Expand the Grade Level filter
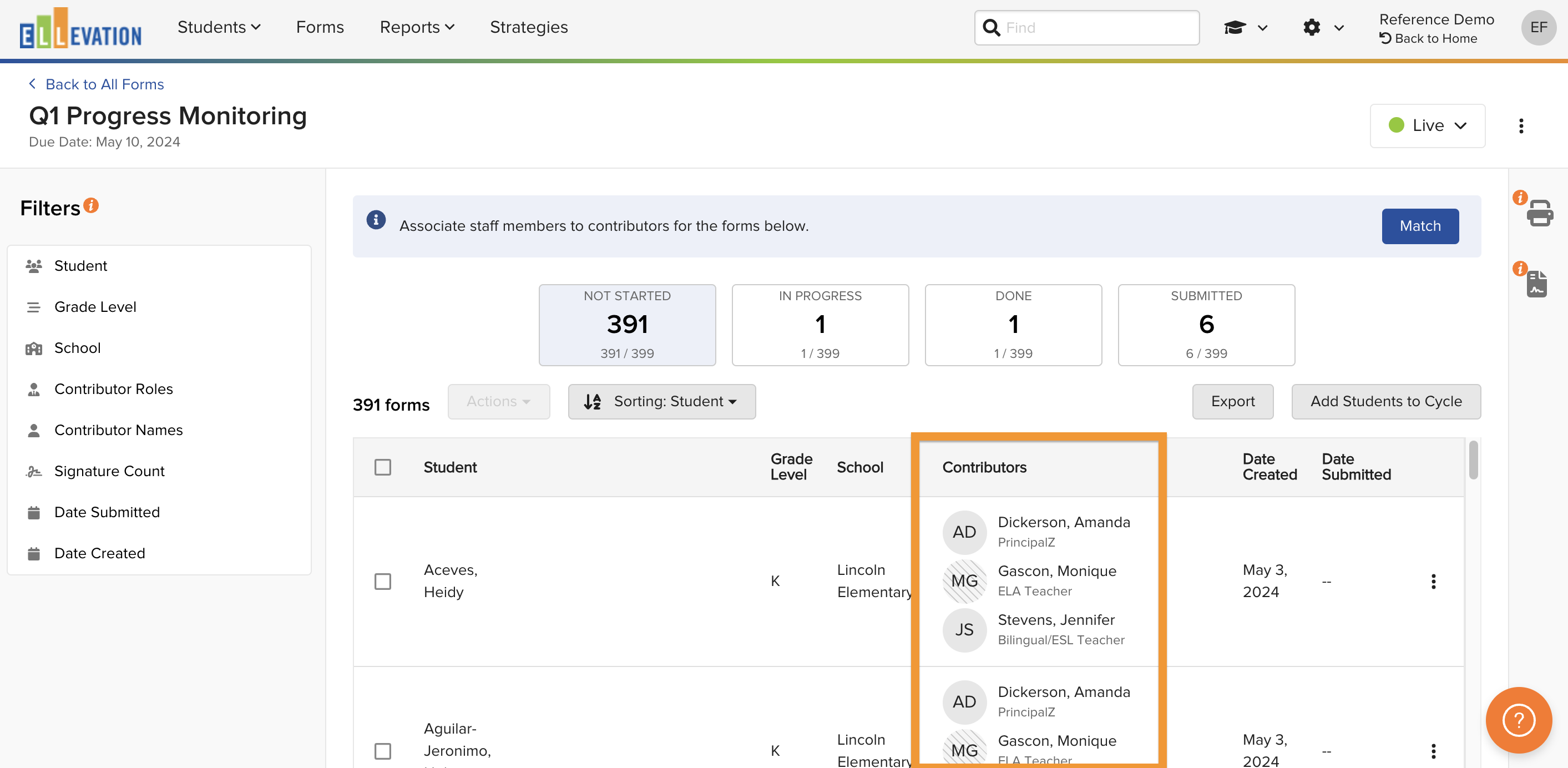The height and width of the screenshot is (768, 1568). point(159,307)
